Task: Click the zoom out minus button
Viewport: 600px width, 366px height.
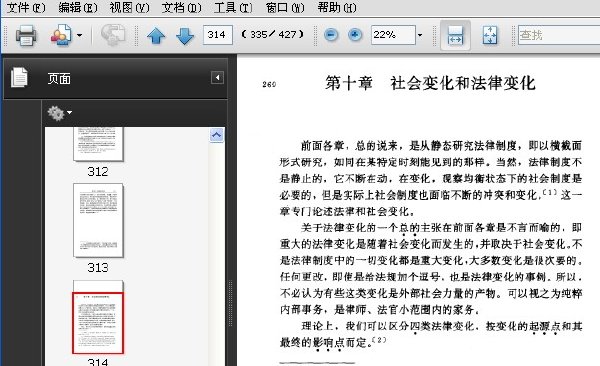Action: (x=331, y=35)
